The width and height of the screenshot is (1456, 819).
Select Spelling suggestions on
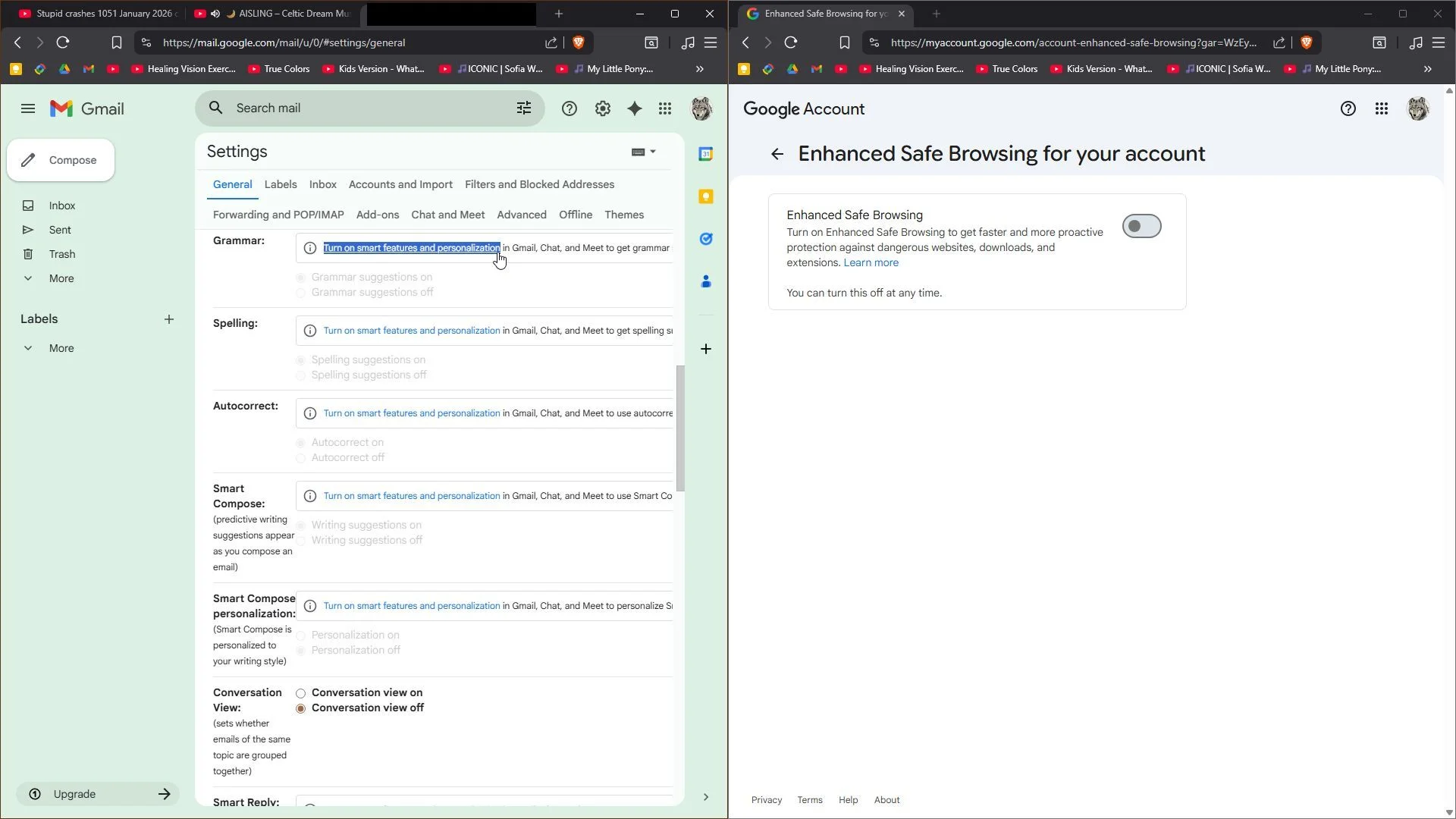click(301, 360)
